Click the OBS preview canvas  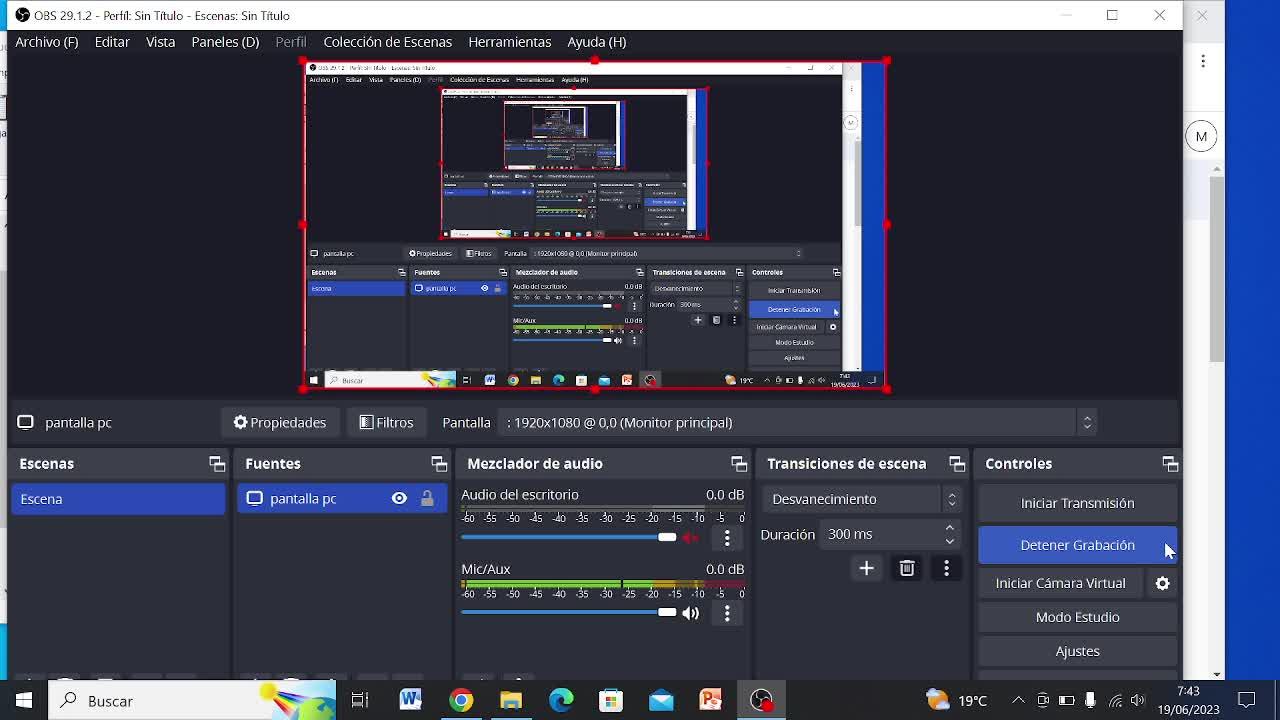(x=595, y=225)
